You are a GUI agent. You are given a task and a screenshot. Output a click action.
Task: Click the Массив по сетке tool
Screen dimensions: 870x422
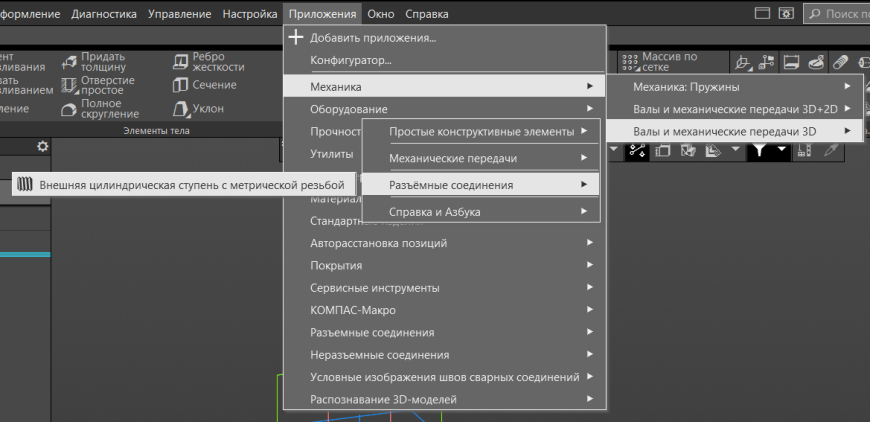(x=659, y=62)
